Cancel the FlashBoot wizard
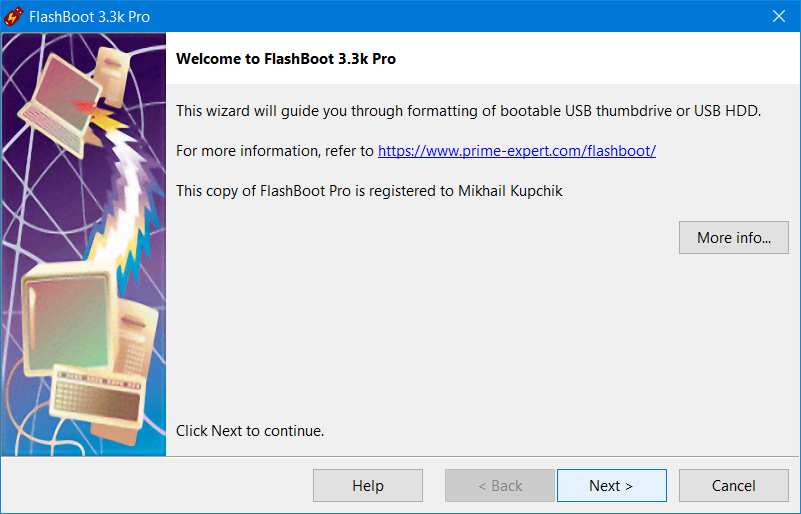The height and width of the screenshot is (514, 801). pyautogui.click(x=734, y=485)
